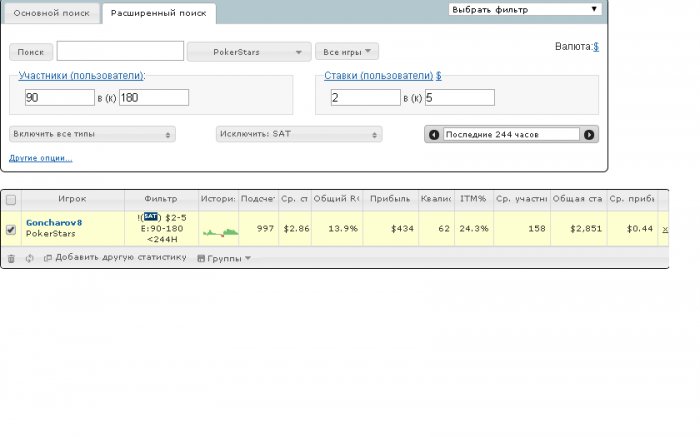Open the Исключить: SAT selector

tap(299, 134)
